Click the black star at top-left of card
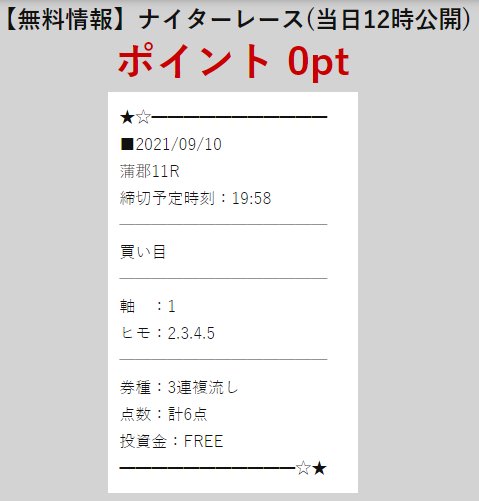Screen dimensions: 479x501 127,118
